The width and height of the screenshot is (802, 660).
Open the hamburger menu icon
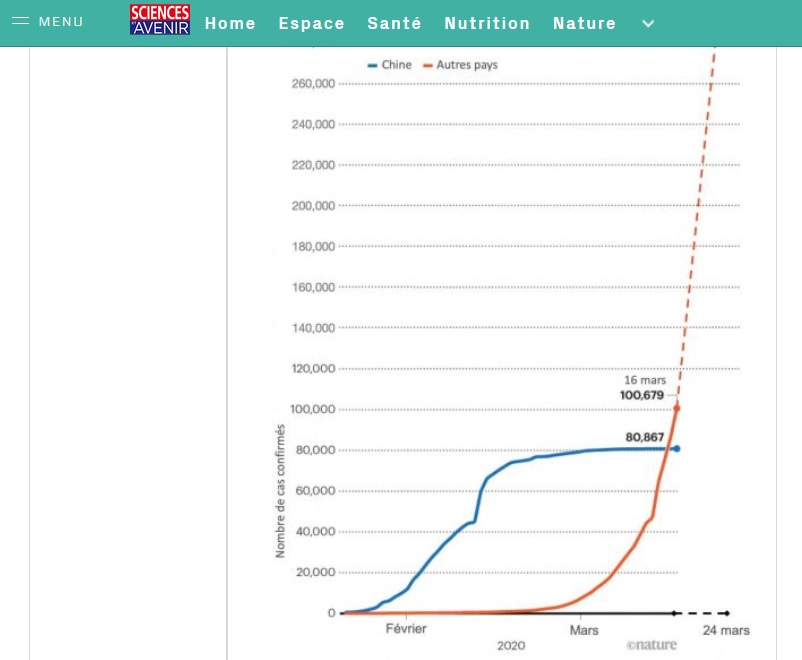(x=20, y=21)
